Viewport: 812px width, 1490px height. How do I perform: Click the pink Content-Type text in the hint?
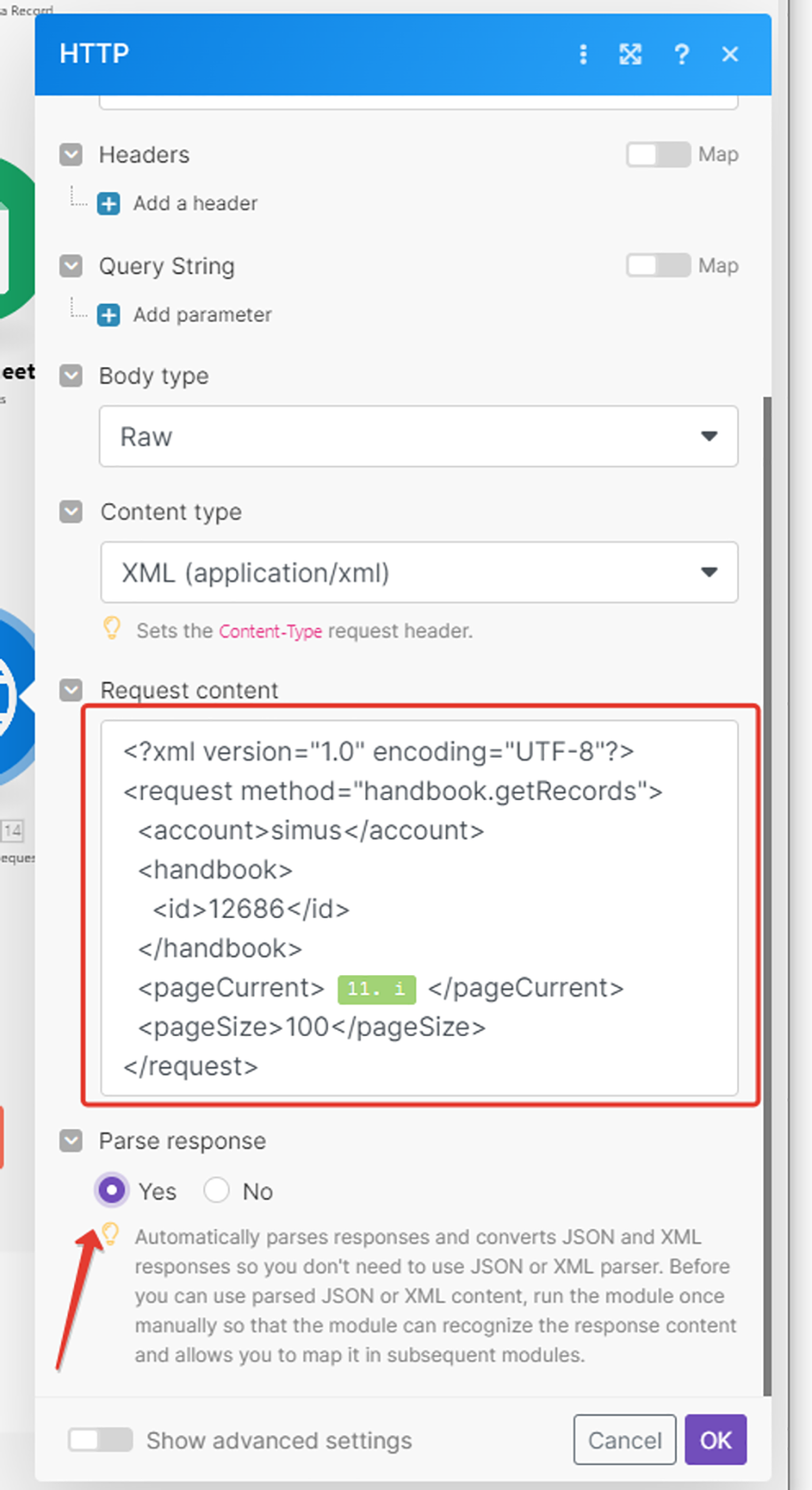tap(270, 632)
